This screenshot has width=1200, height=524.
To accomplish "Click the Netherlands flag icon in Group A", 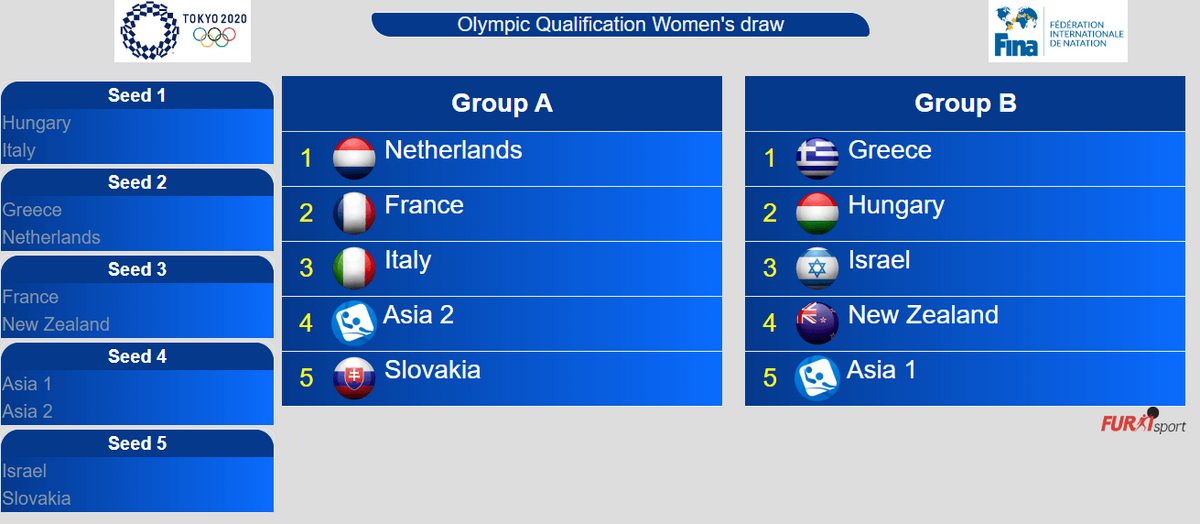I will tap(353, 158).
